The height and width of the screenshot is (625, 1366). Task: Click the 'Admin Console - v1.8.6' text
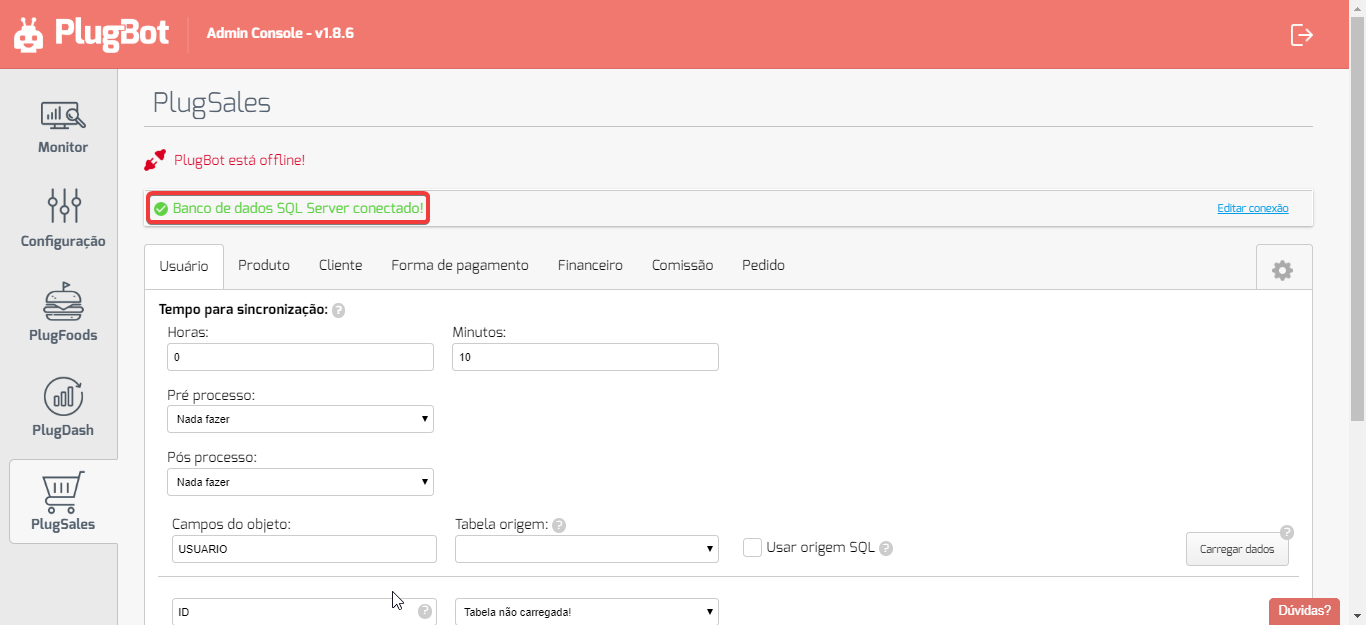tap(280, 33)
